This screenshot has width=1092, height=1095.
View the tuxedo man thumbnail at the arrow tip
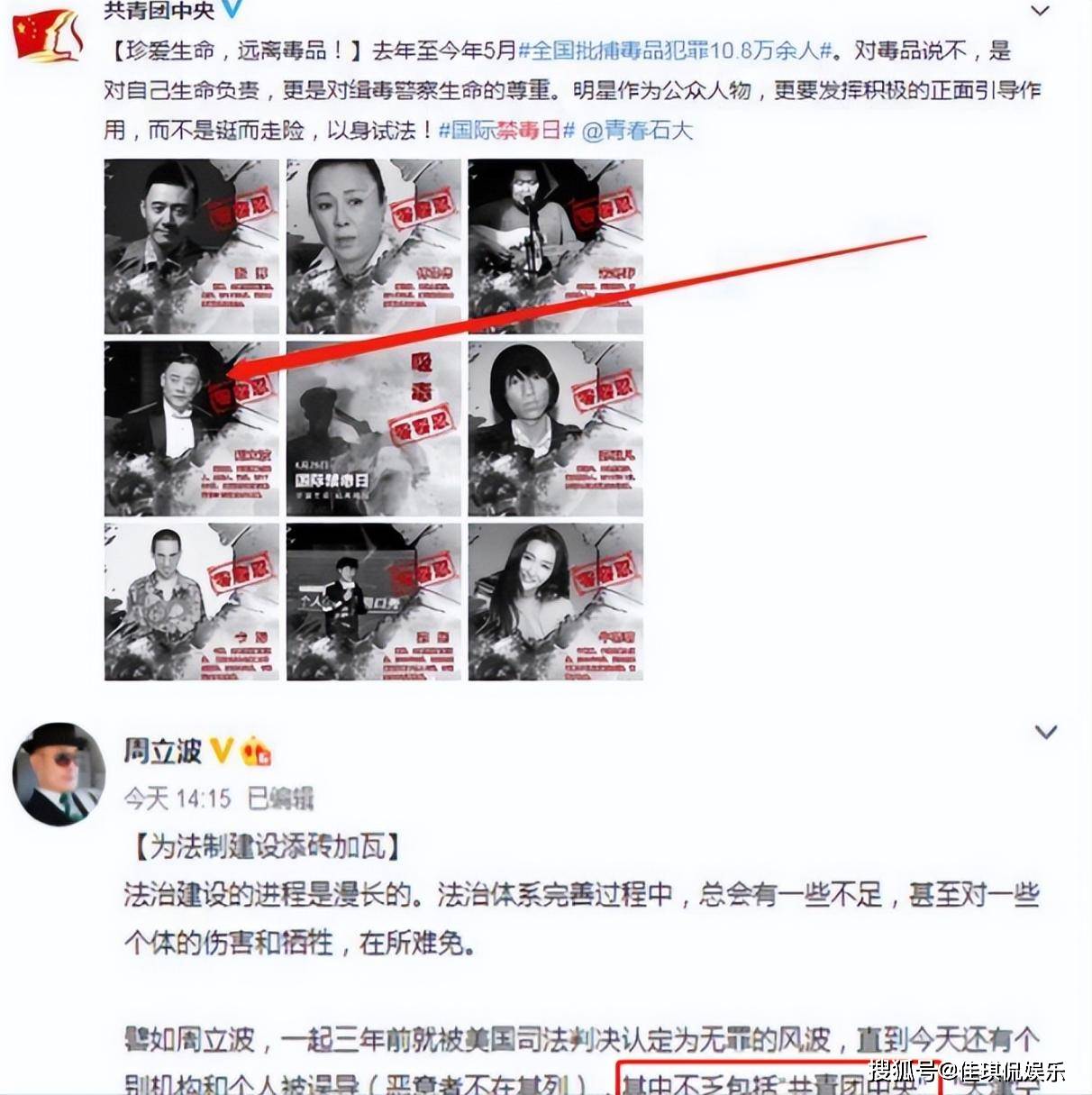coord(192,428)
